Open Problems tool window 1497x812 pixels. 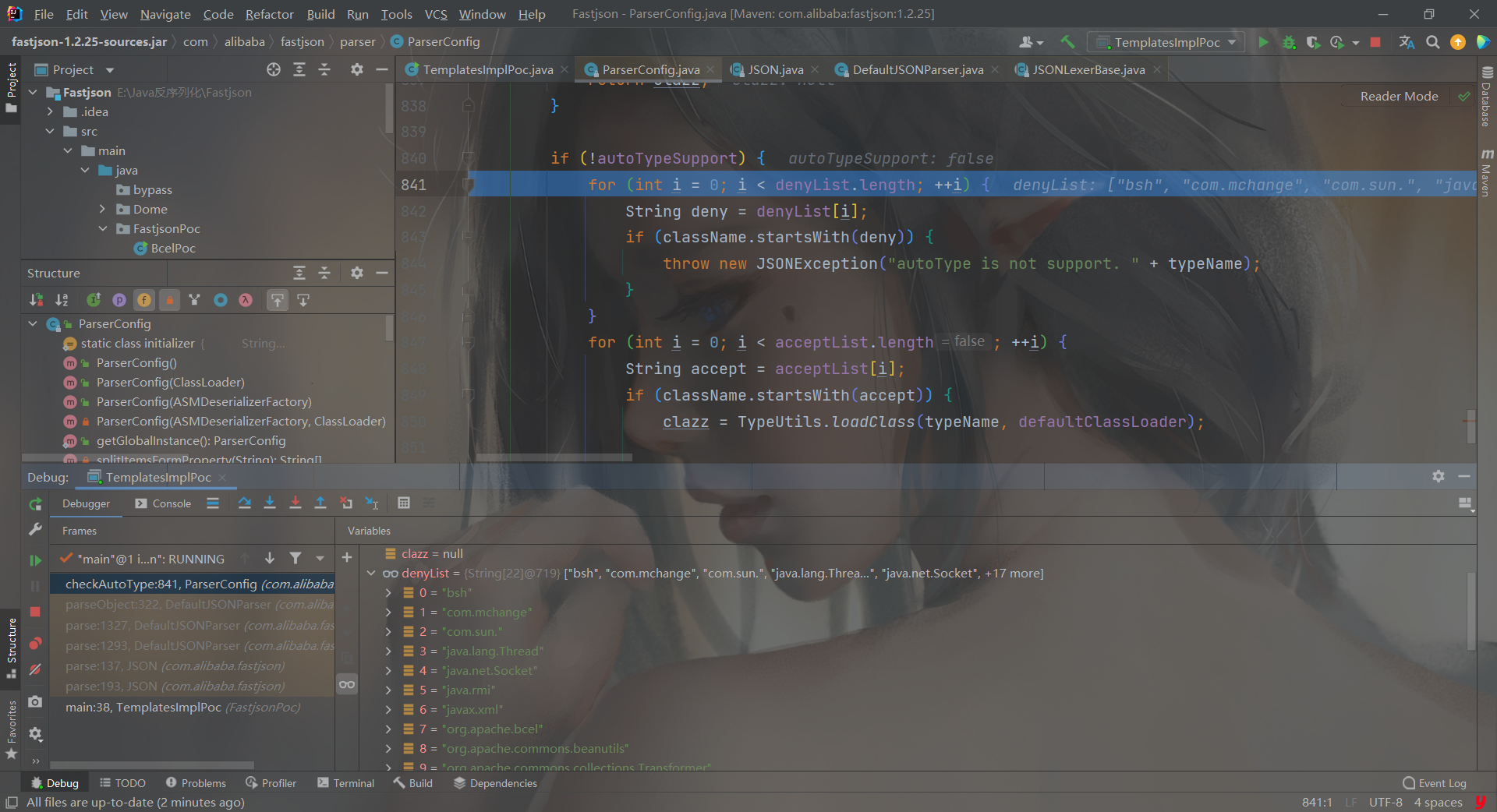pos(196,783)
